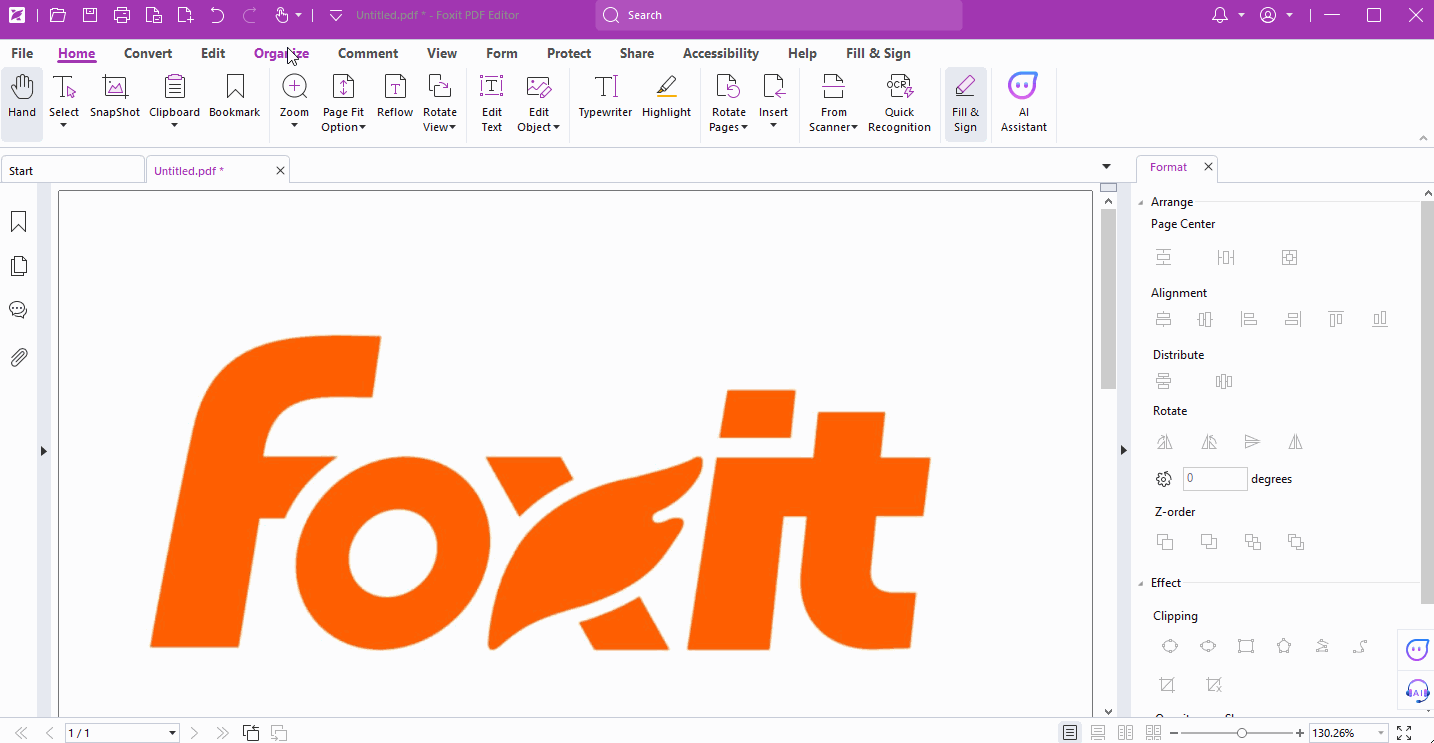Enable single page view in status bar
Image resolution: width=1434 pixels, height=743 pixels.
coord(1069,732)
